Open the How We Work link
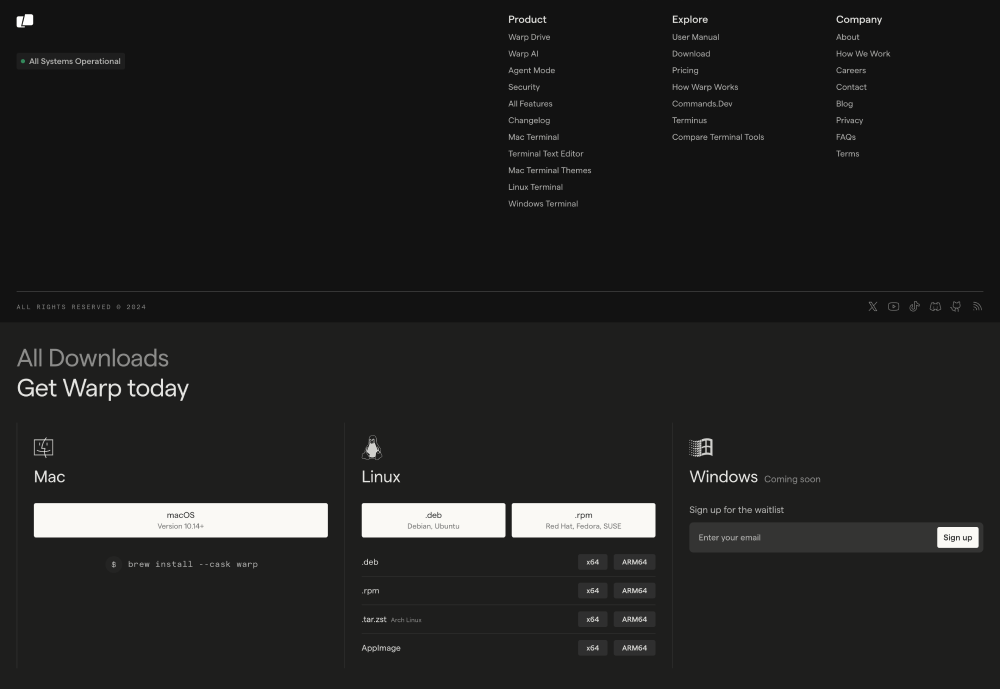1000x689 pixels. (x=863, y=54)
